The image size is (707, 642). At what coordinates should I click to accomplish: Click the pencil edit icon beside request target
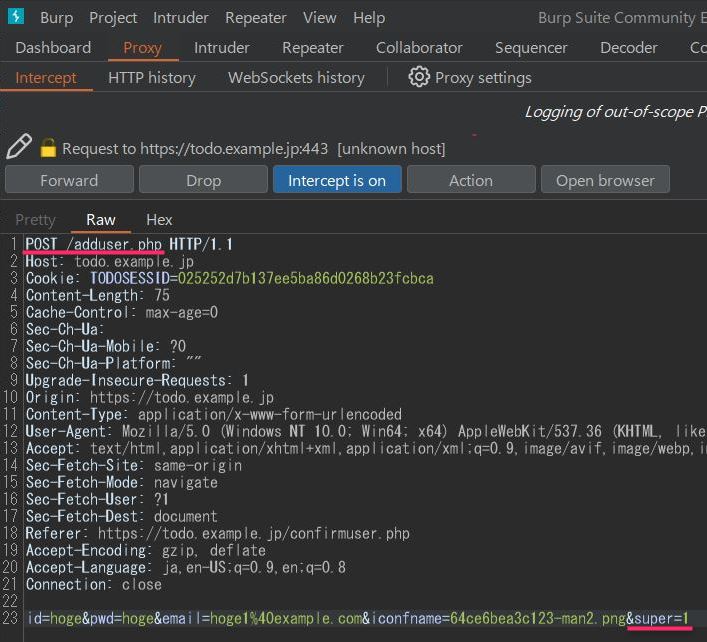(x=18, y=147)
